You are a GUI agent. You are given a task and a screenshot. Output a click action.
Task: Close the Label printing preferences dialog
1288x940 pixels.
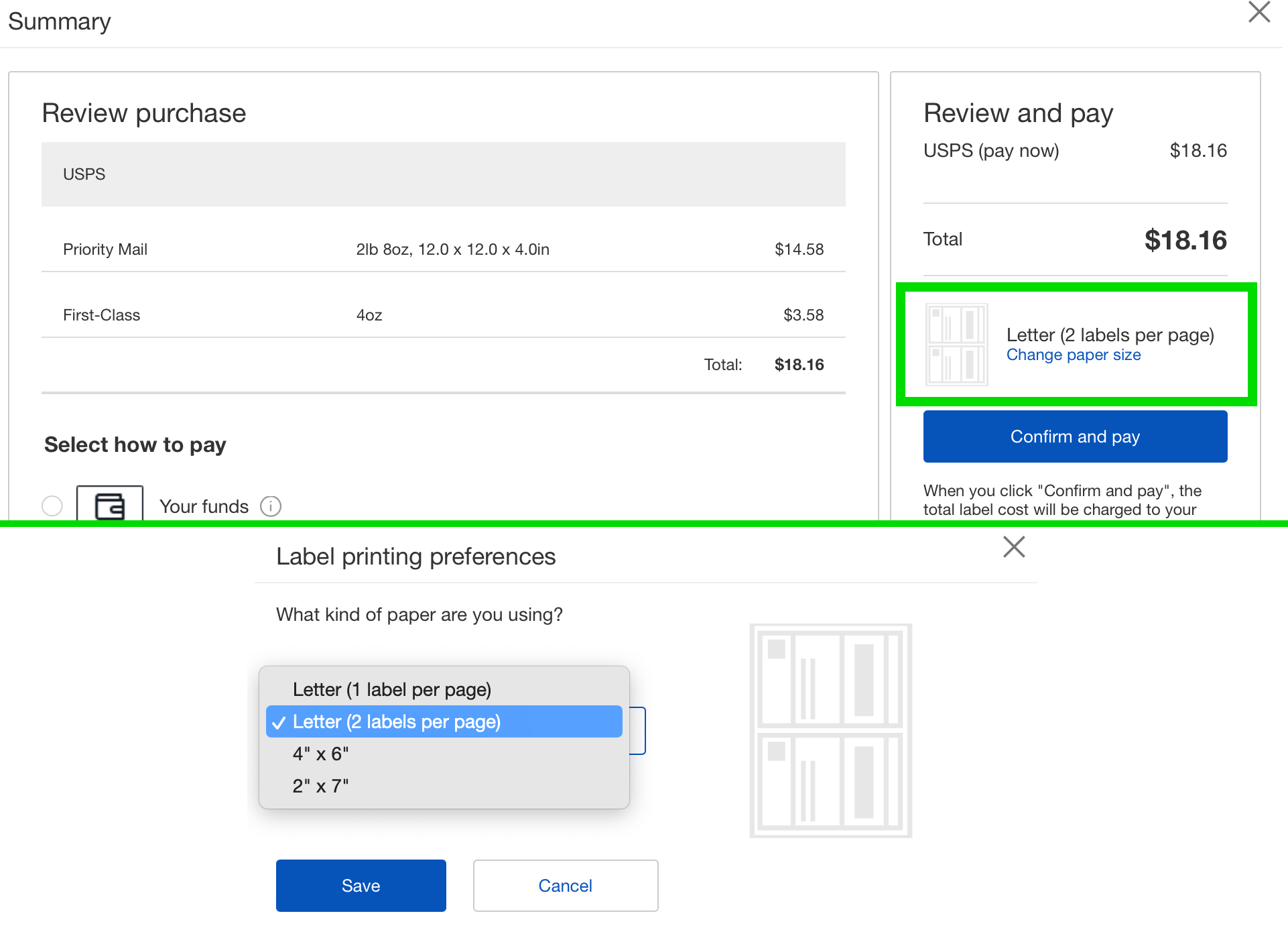(x=1013, y=546)
